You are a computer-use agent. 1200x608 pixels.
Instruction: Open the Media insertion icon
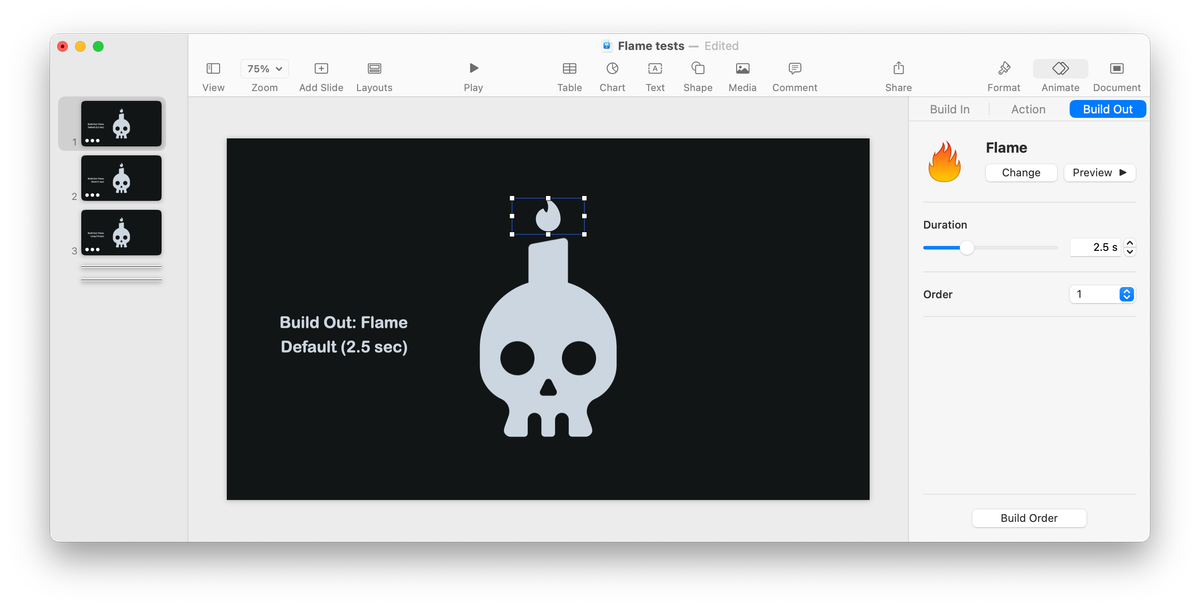[x=742, y=69]
